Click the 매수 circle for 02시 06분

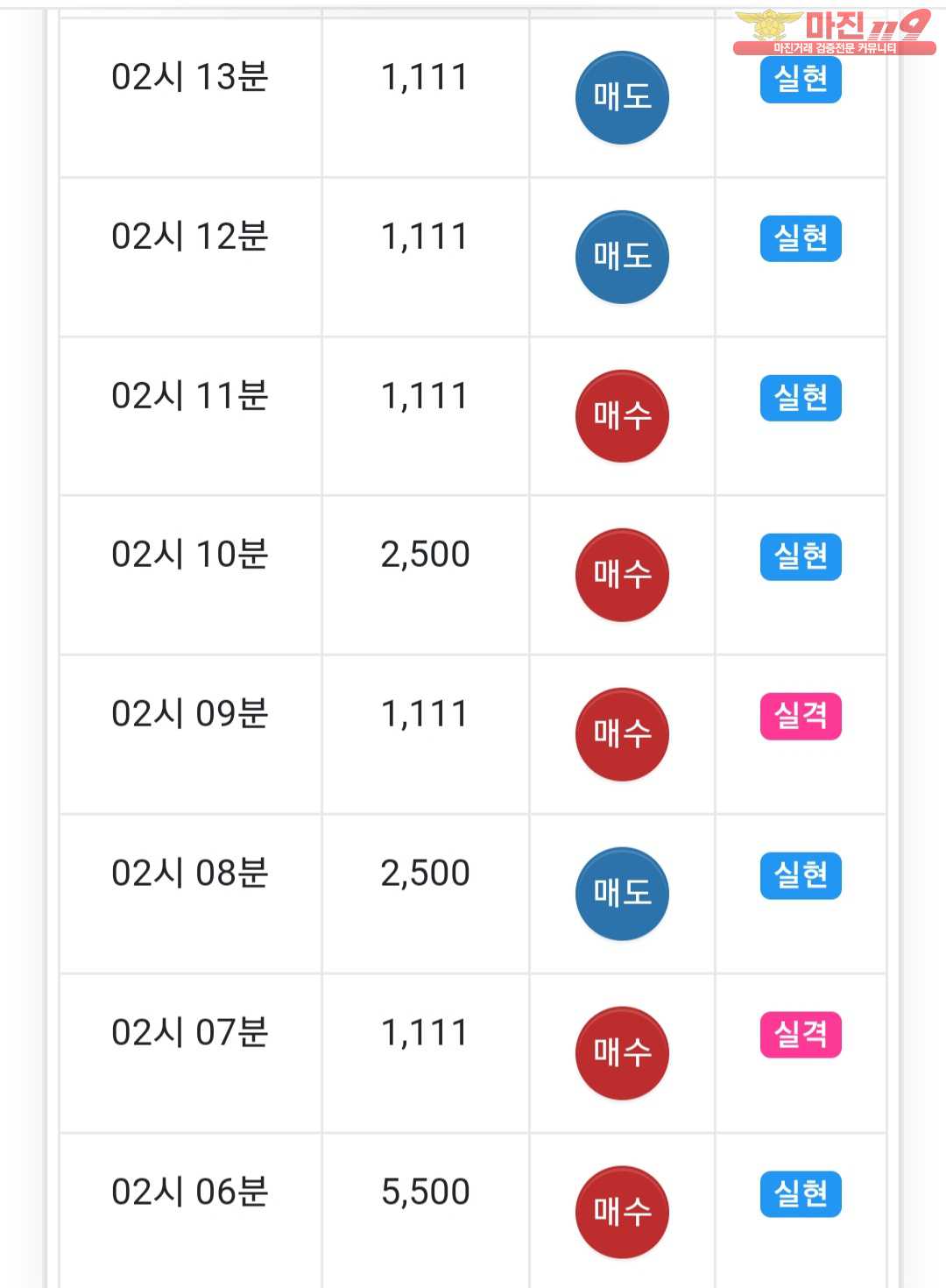pos(622,1213)
